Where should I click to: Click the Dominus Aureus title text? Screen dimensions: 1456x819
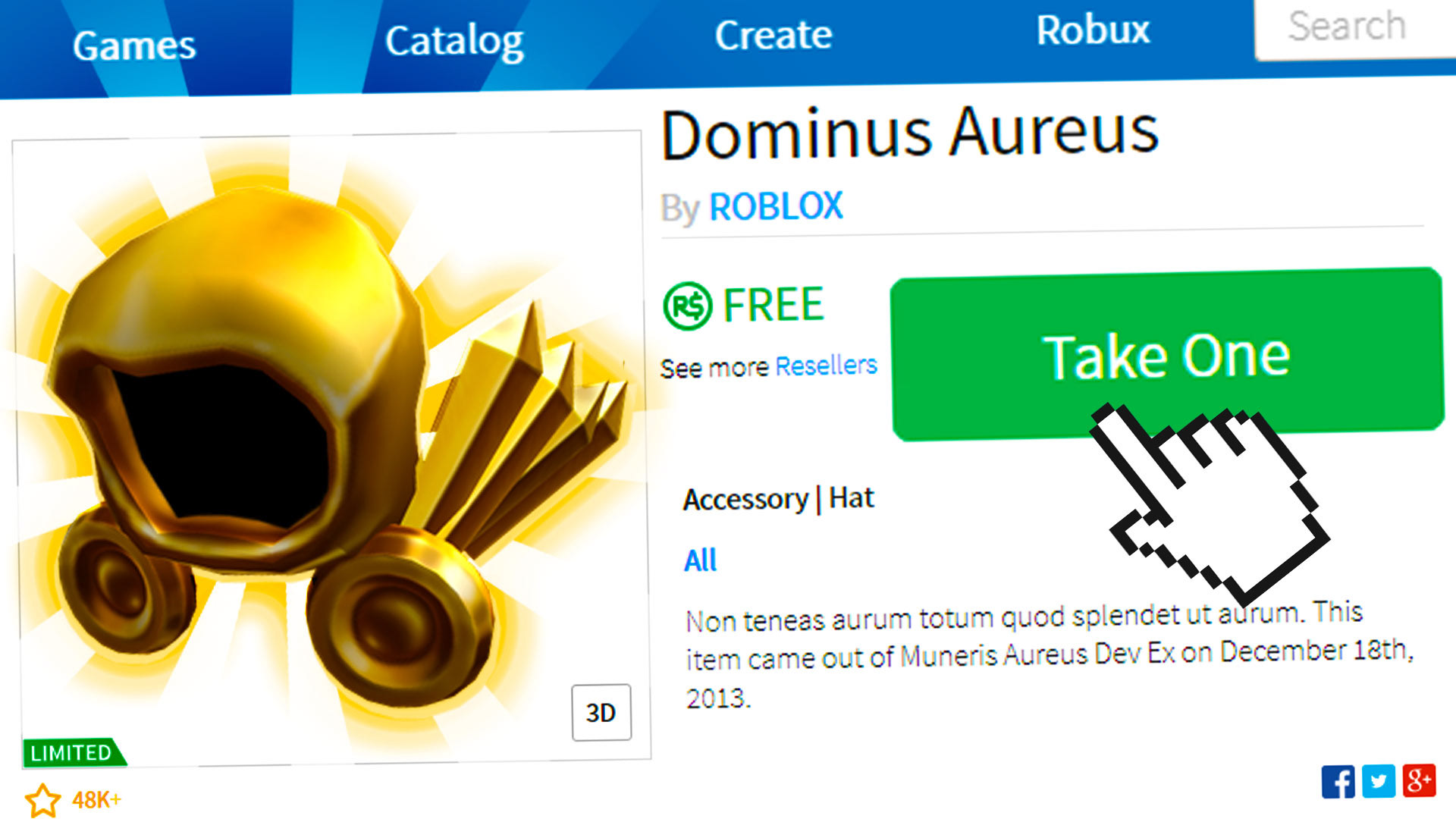[x=910, y=134]
